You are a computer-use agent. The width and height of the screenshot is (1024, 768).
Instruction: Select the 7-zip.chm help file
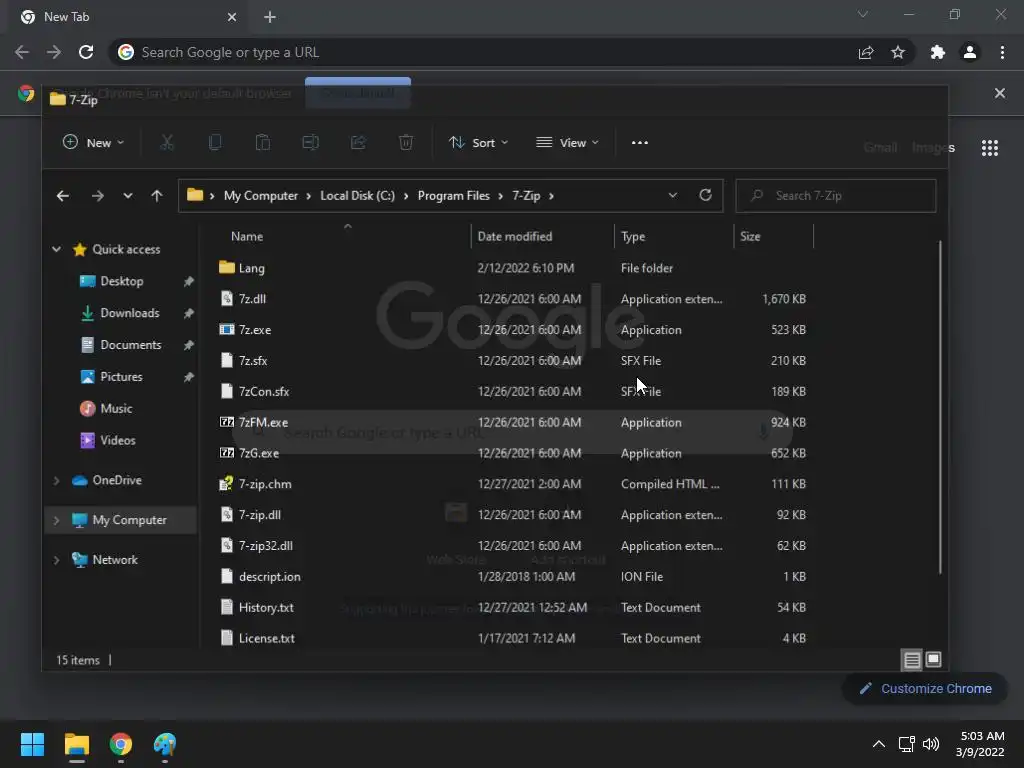(x=264, y=484)
